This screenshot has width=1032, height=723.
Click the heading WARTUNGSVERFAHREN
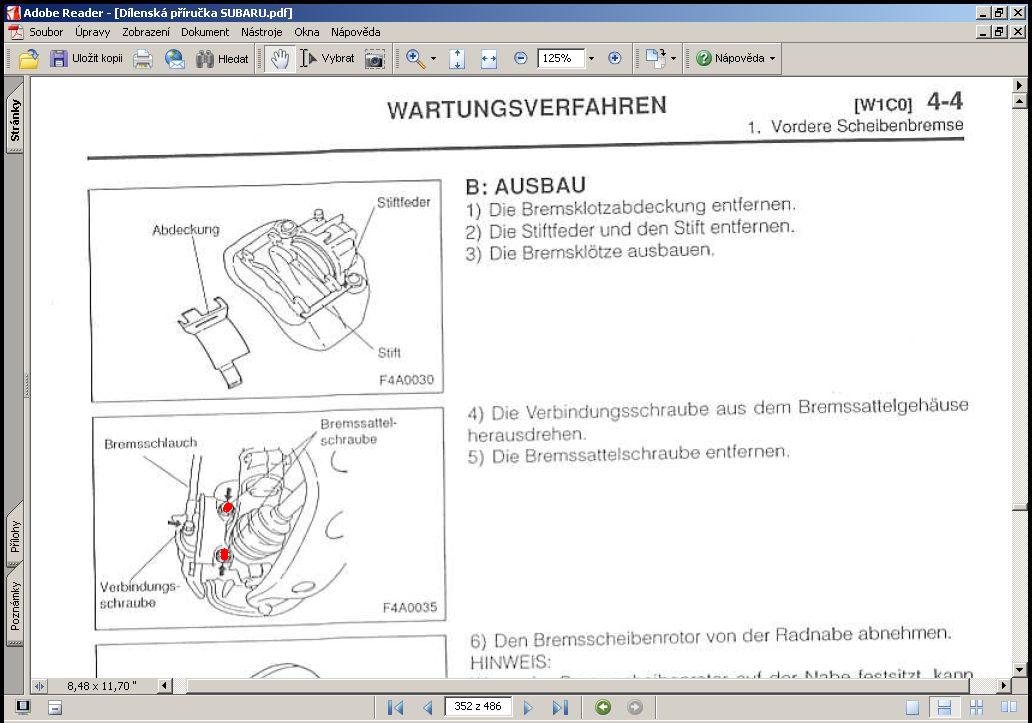pyautogui.click(x=527, y=108)
